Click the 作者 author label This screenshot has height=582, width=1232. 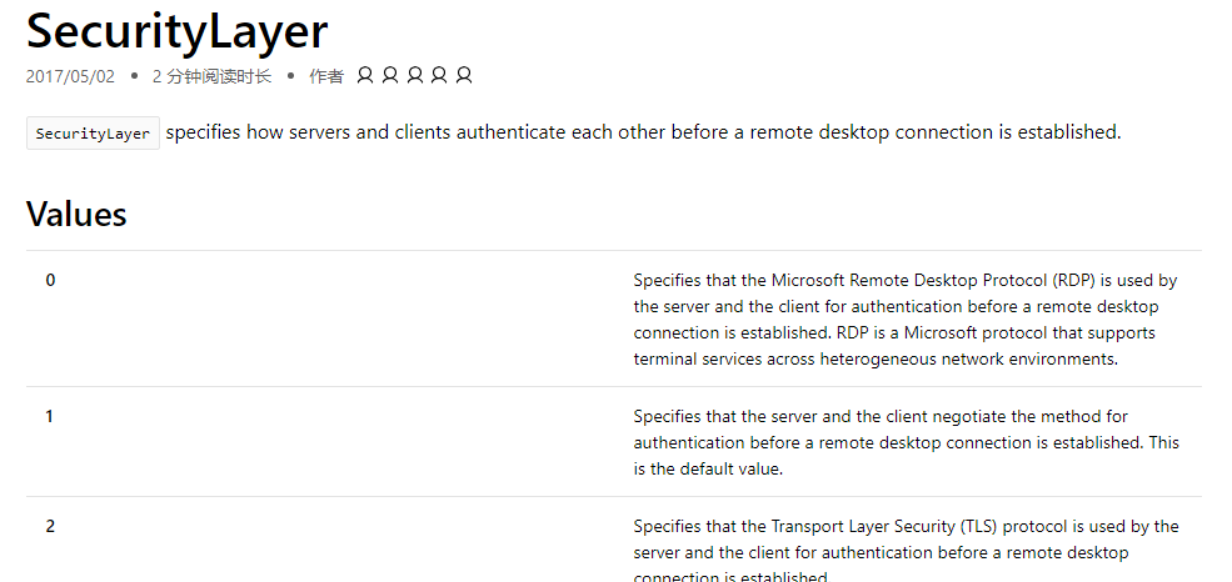[x=326, y=77]
